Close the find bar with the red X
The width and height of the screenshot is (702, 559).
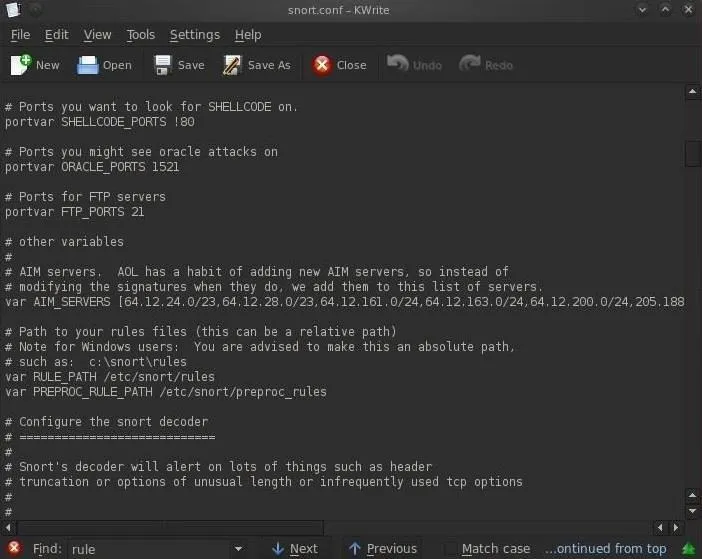(x=14, y=548)
